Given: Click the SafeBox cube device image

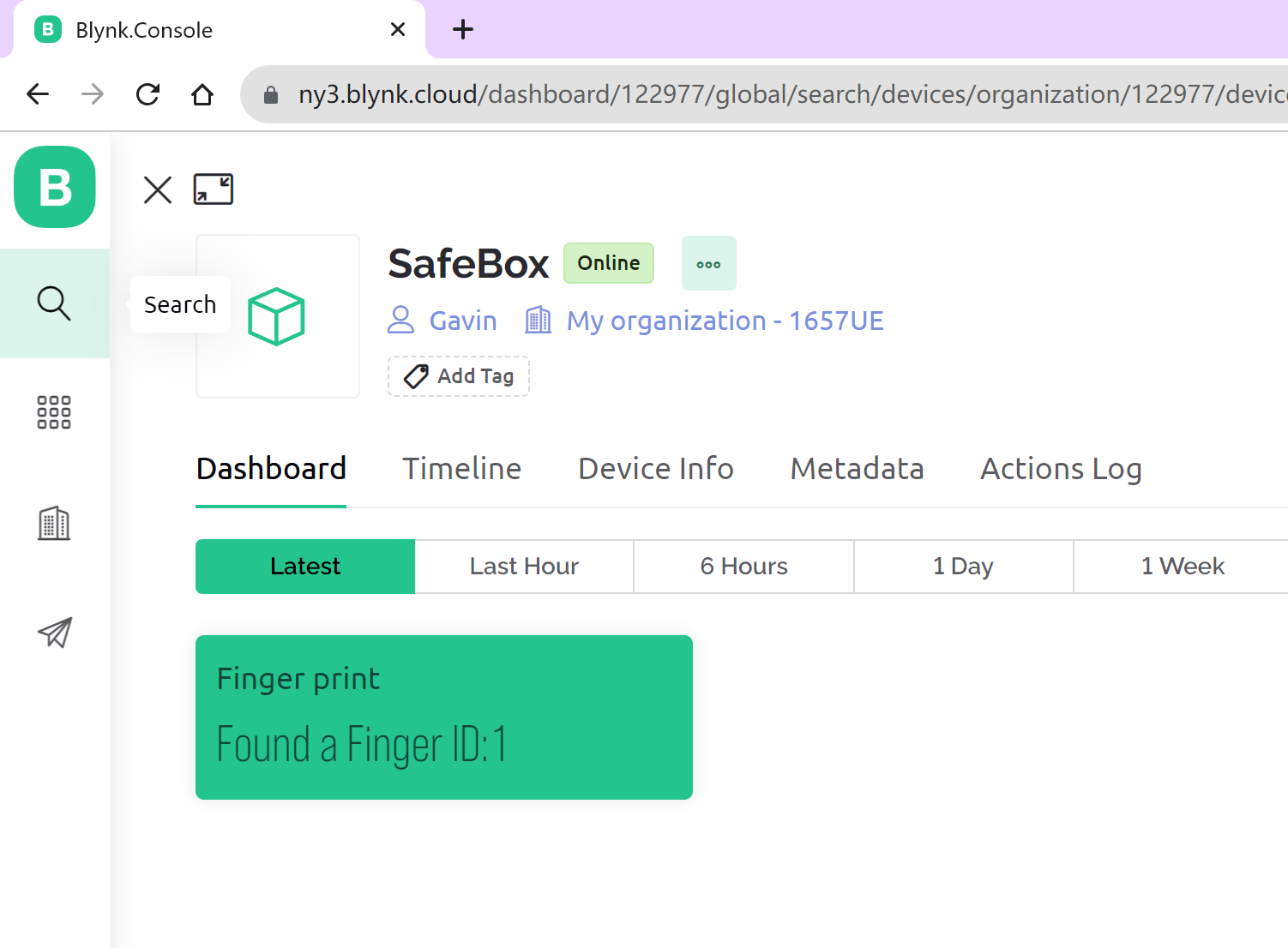Looking at the screenshot, I should 278,316.
